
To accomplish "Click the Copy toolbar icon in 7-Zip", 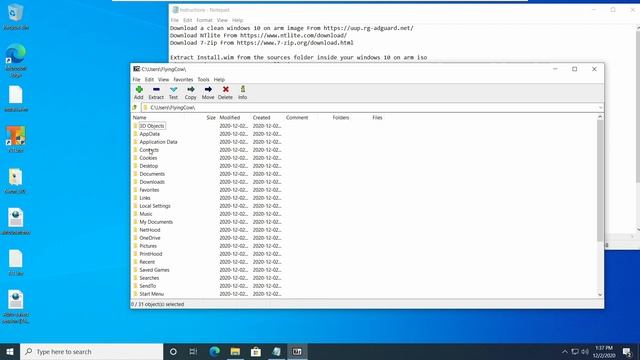I will (191, 89).
